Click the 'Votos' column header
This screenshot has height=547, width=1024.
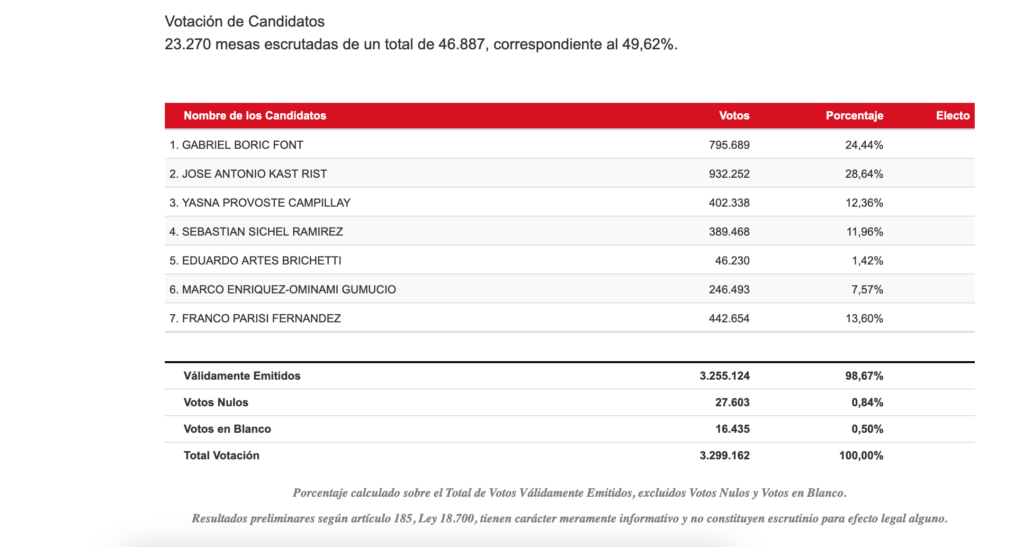(x=734, y=116)
